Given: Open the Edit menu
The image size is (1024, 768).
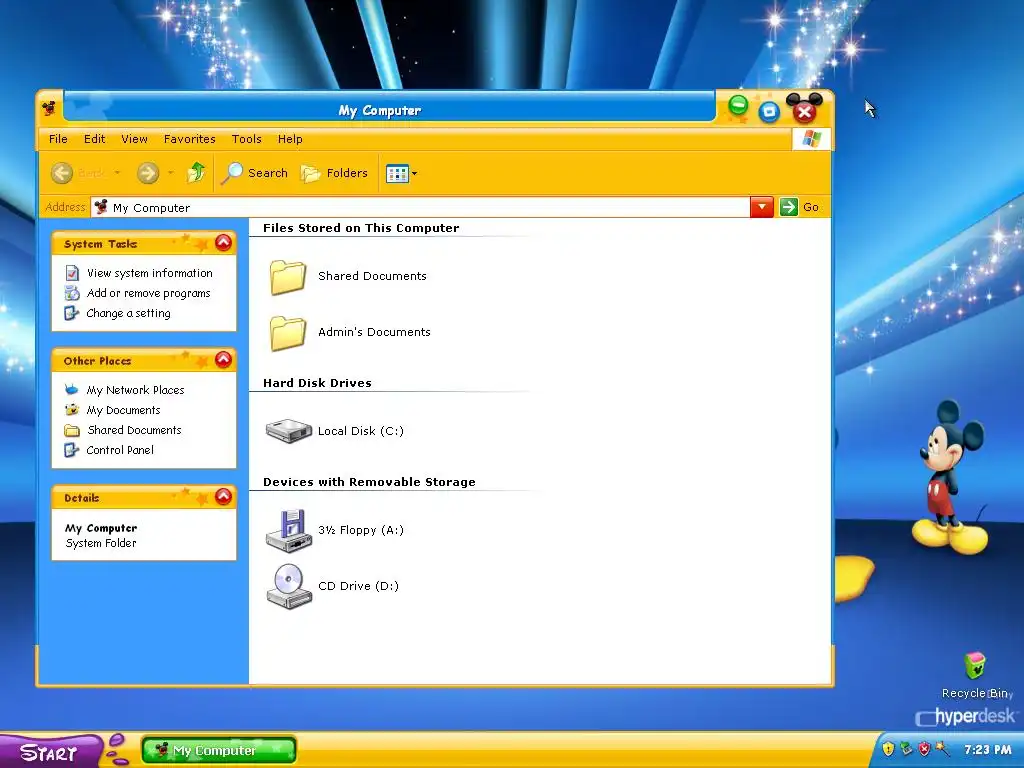Looking at the screenshot, I should coord(94,139).
